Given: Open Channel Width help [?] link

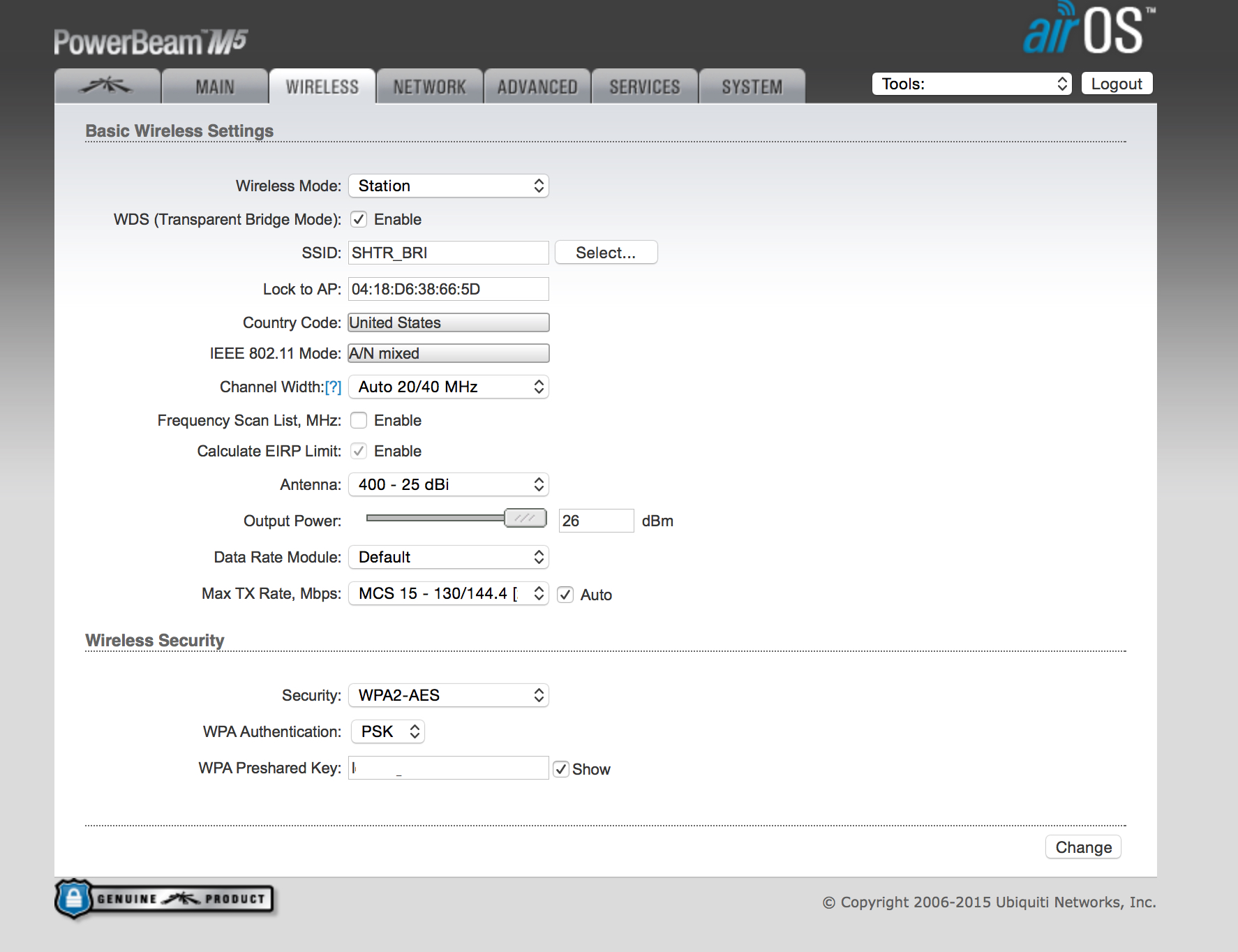Looking at the screenshot, I should point(334,387).
